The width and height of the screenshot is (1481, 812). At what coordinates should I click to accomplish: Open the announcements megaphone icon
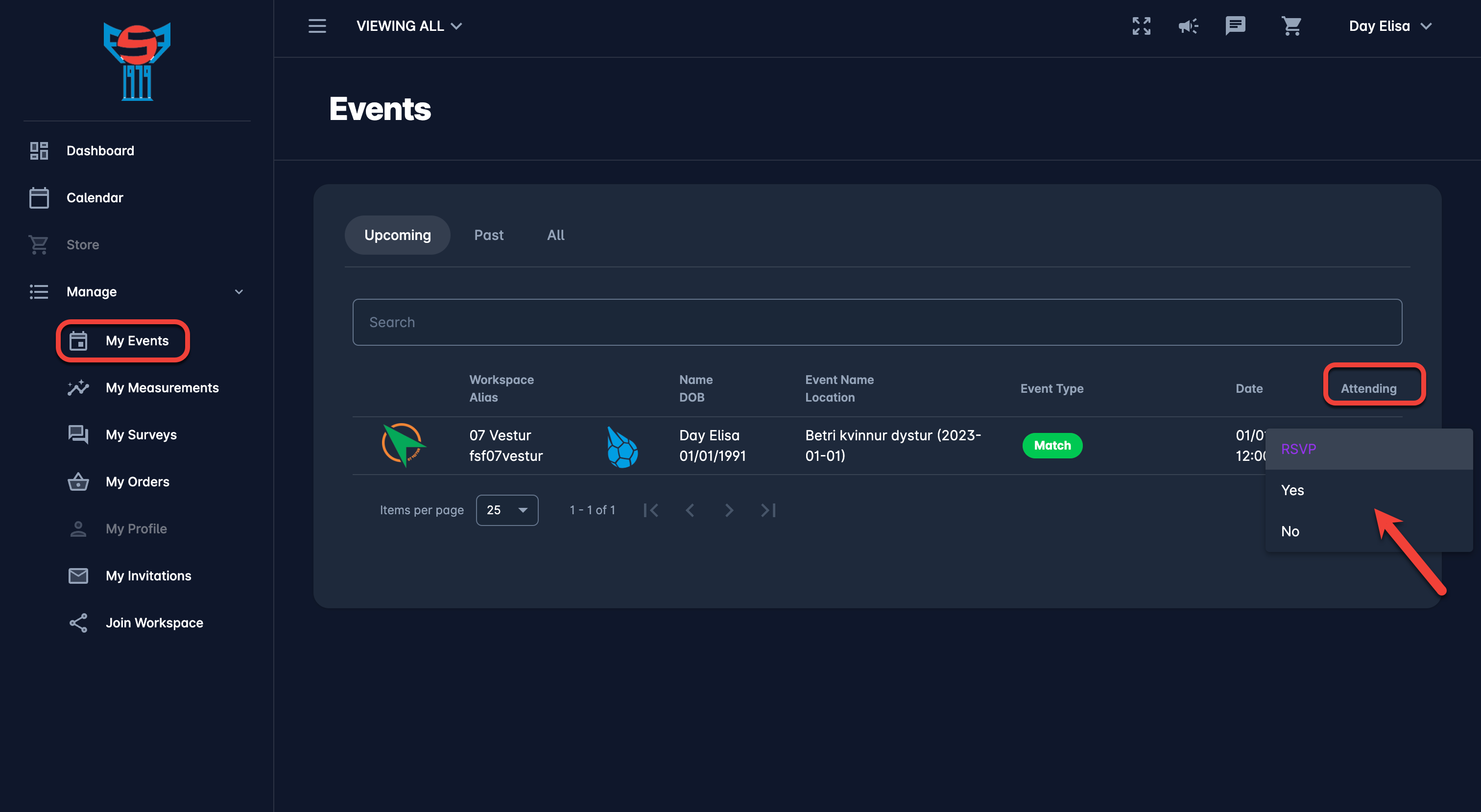(x=1188, y=26)
